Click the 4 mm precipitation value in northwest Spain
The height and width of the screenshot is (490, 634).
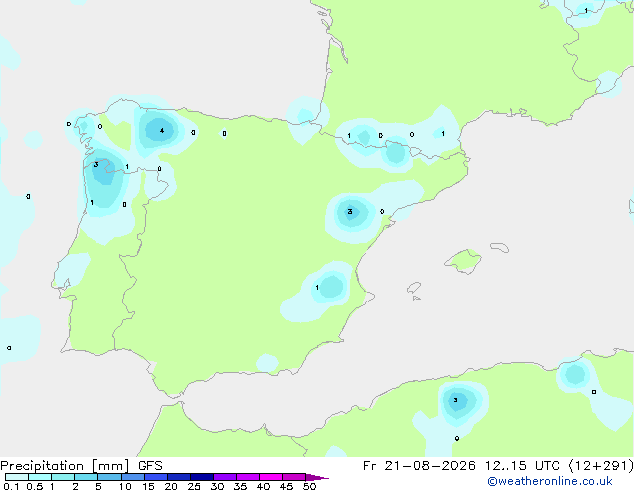[x=162, y=131]
